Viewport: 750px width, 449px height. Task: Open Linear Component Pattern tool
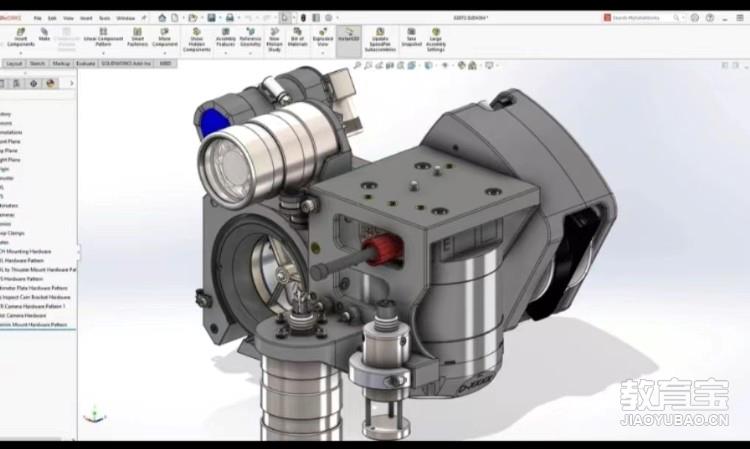point(103,37)
